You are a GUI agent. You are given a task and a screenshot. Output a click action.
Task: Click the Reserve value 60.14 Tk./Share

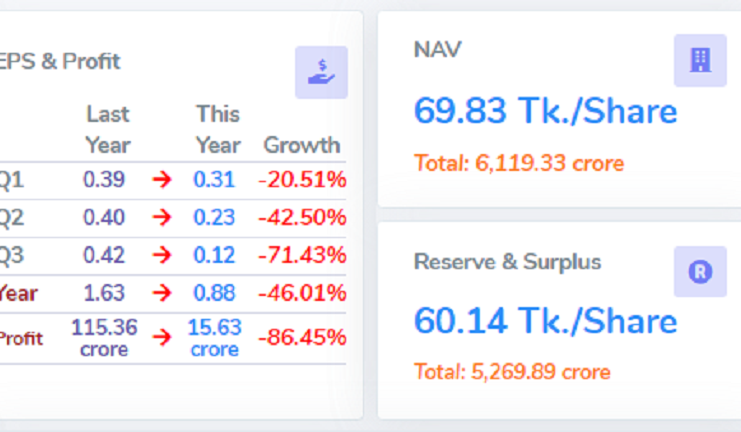pos(545,321)
